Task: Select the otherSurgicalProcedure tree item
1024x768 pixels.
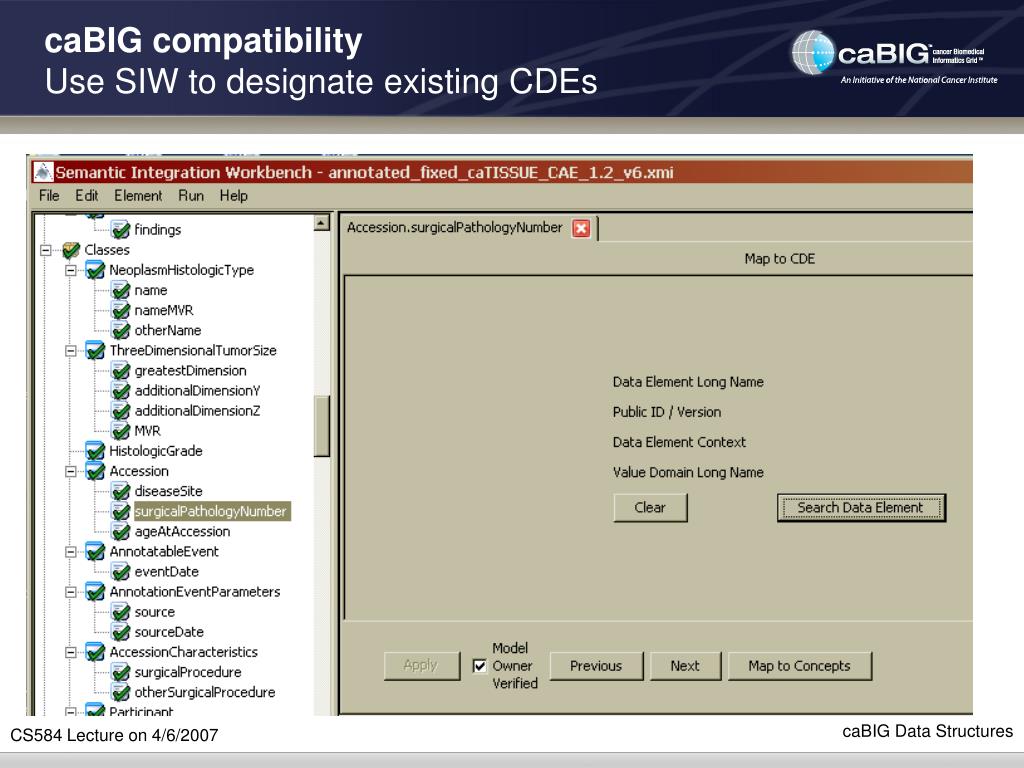Action: [x=204, y=693]
